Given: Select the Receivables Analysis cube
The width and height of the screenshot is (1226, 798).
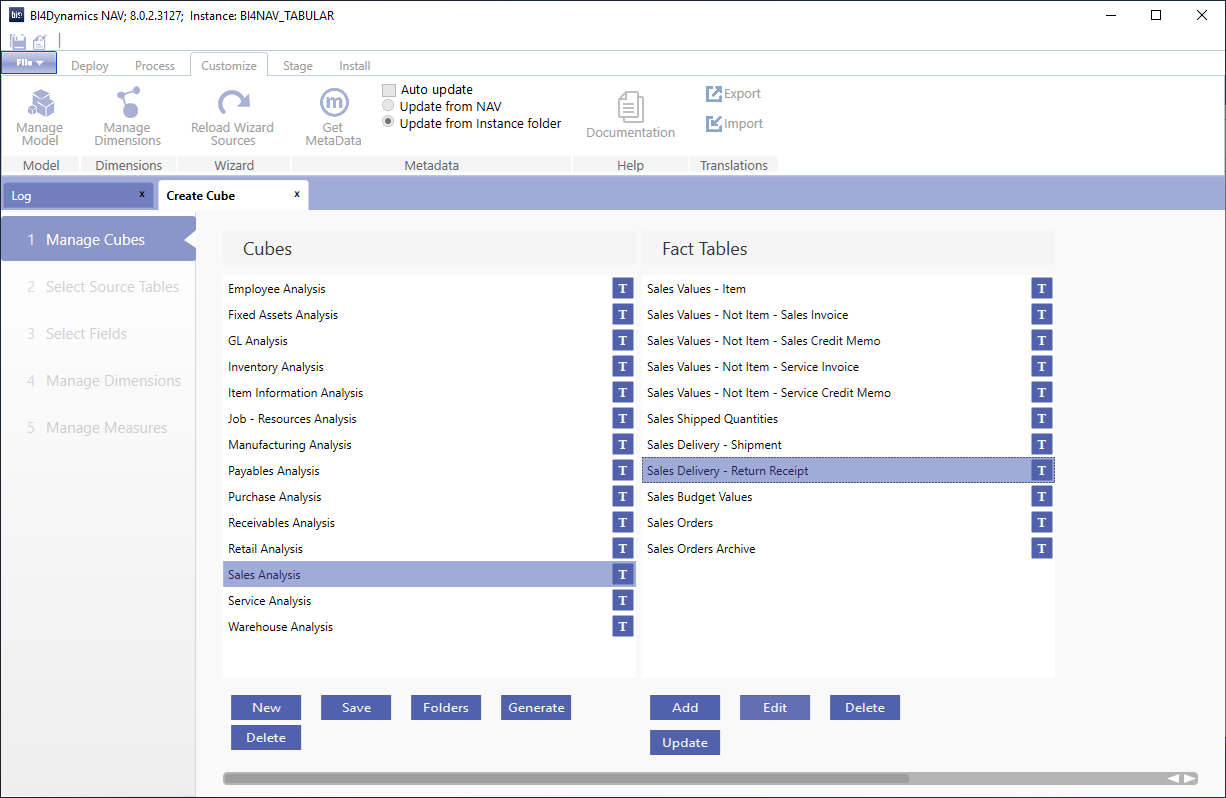Looking at the screenshot, I should [429, 523].
